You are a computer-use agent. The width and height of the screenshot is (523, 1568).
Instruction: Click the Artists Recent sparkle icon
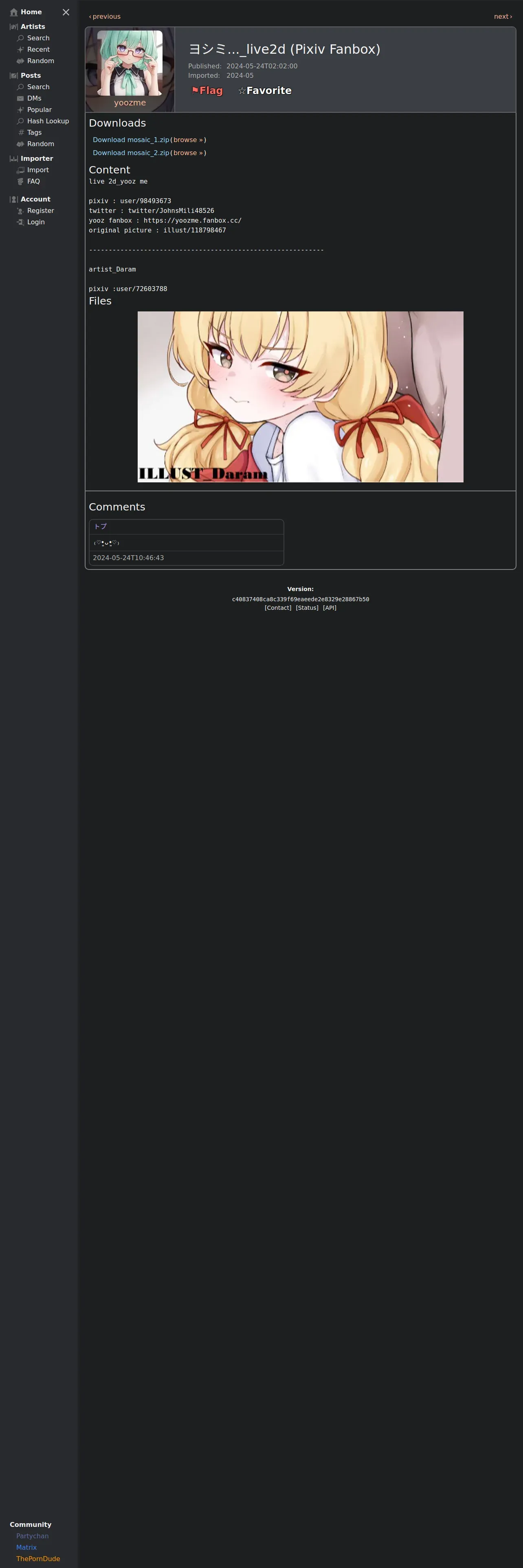tap(20, 50)
